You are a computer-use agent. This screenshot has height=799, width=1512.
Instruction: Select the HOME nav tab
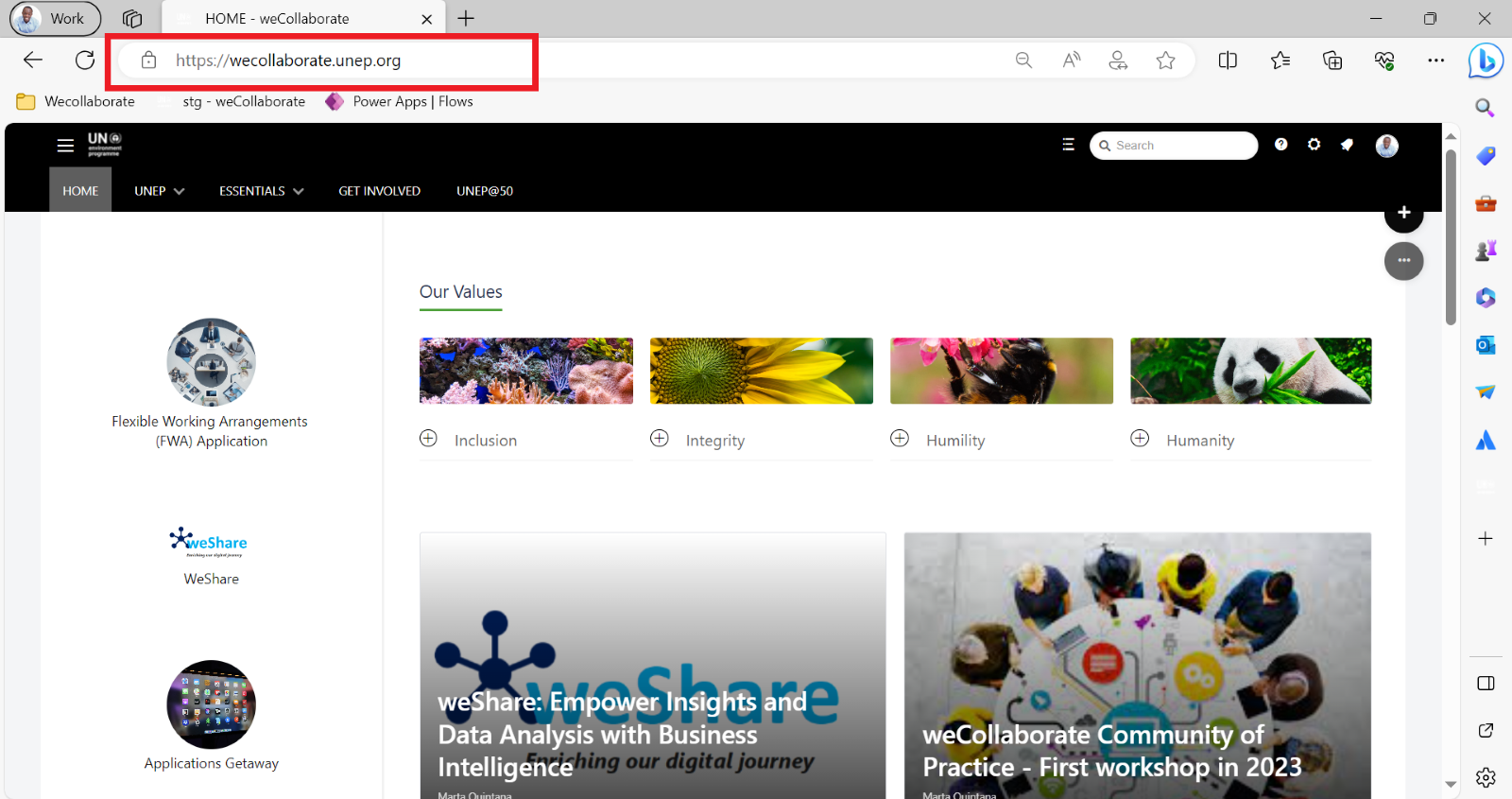[80, 191]
